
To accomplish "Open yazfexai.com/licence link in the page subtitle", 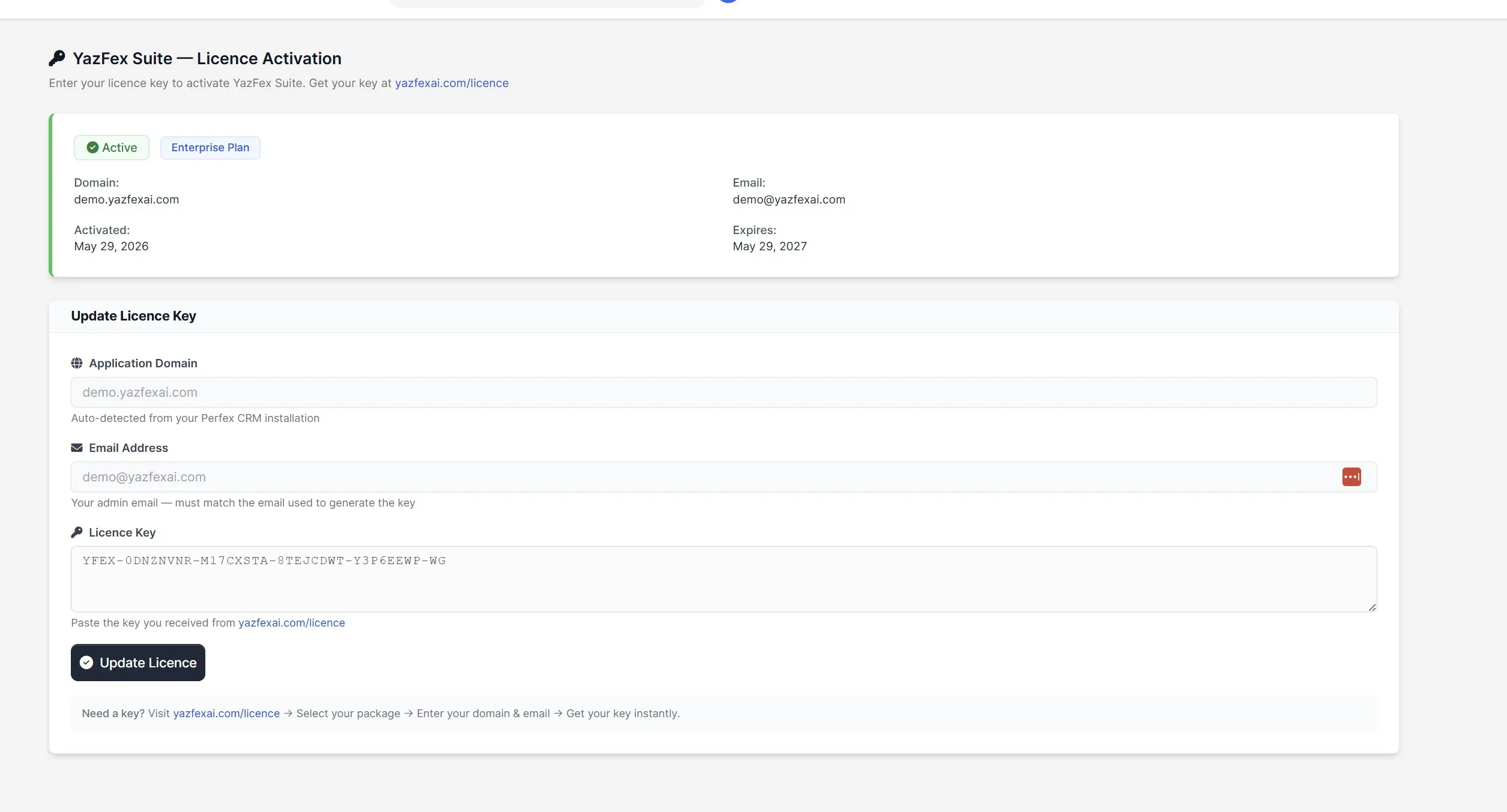I will pyautogui.click(x=451, y=83).
